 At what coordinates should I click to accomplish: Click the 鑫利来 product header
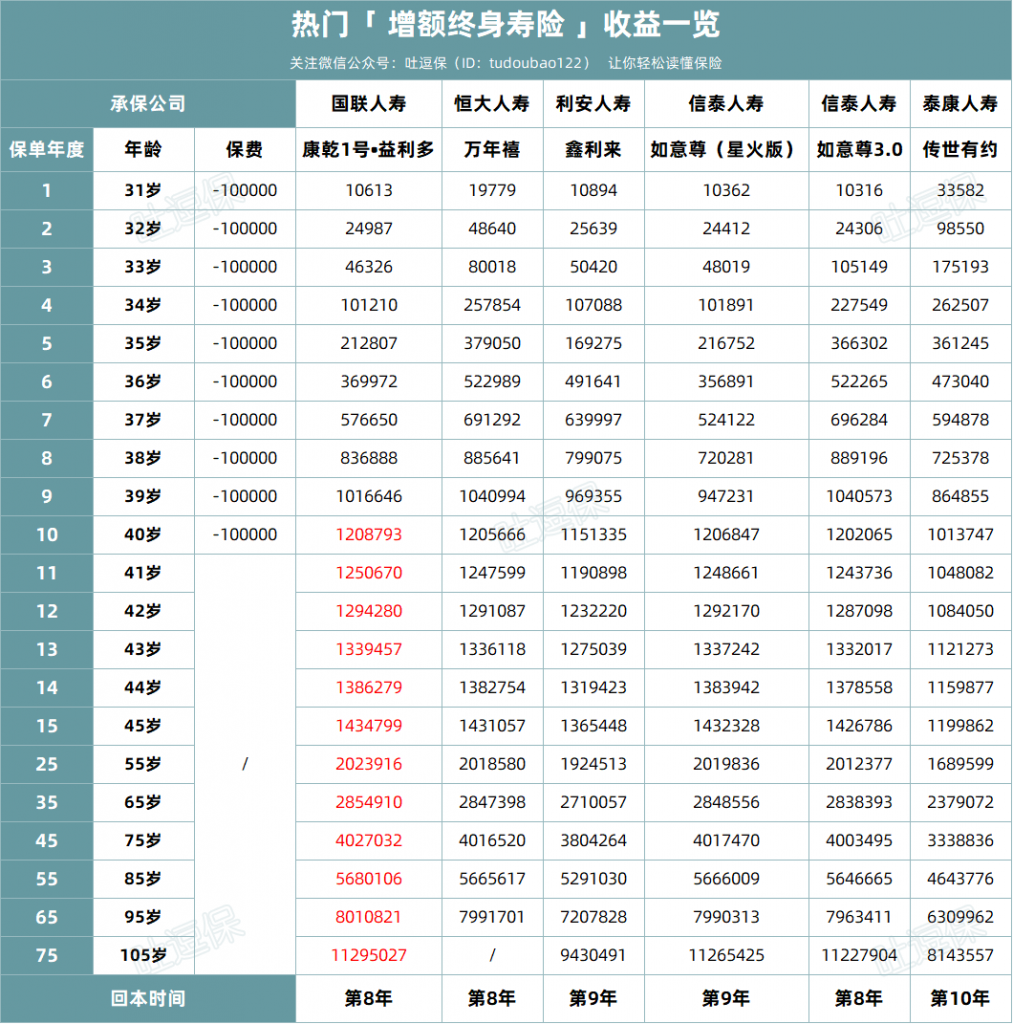click(593, 150)
